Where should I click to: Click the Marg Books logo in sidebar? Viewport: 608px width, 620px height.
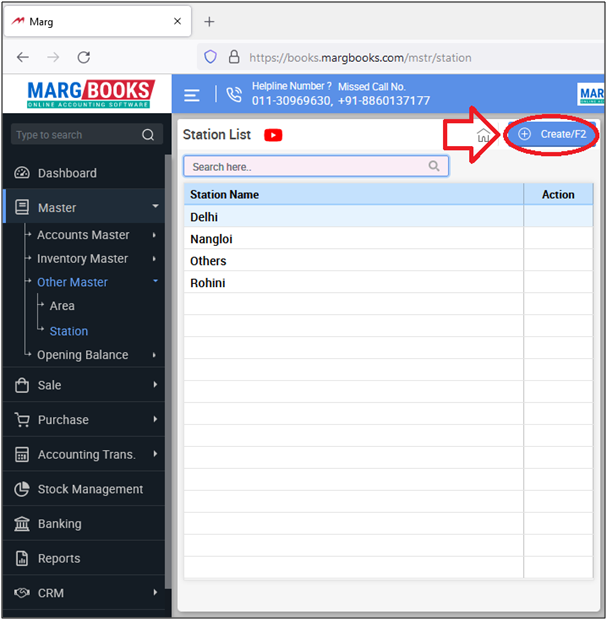pos(91,94)
